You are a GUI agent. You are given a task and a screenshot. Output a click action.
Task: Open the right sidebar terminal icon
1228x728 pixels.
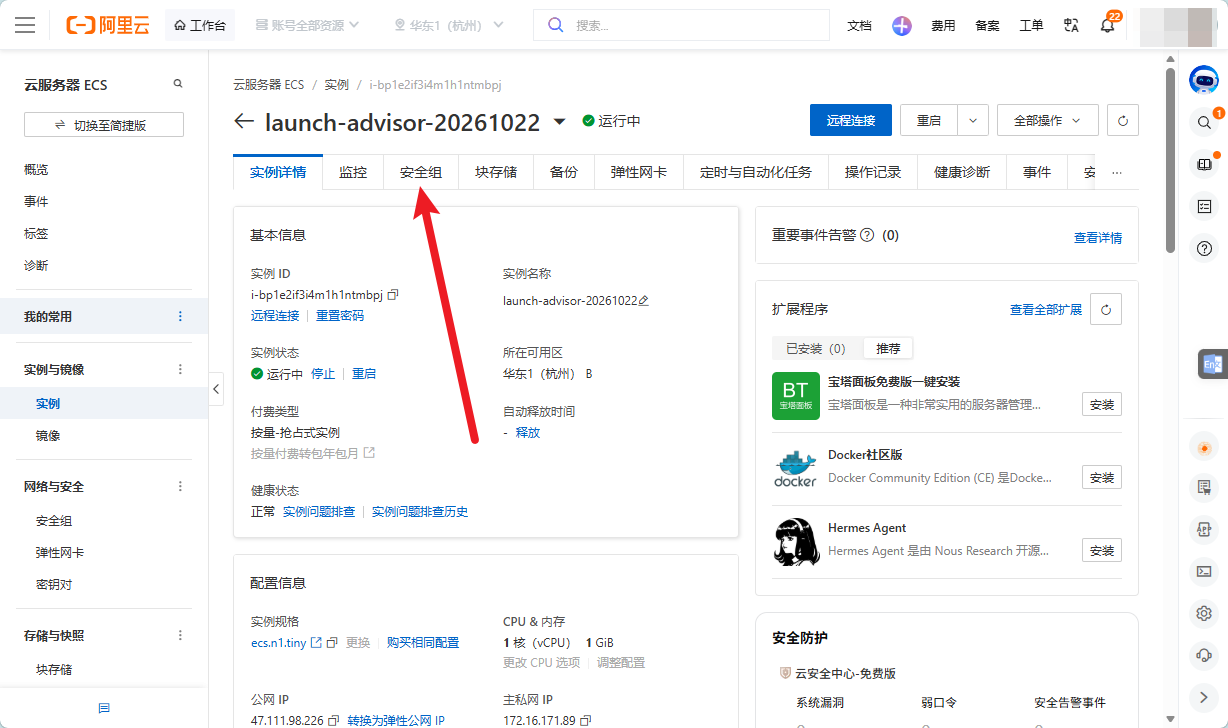(x=1204, y=571)
